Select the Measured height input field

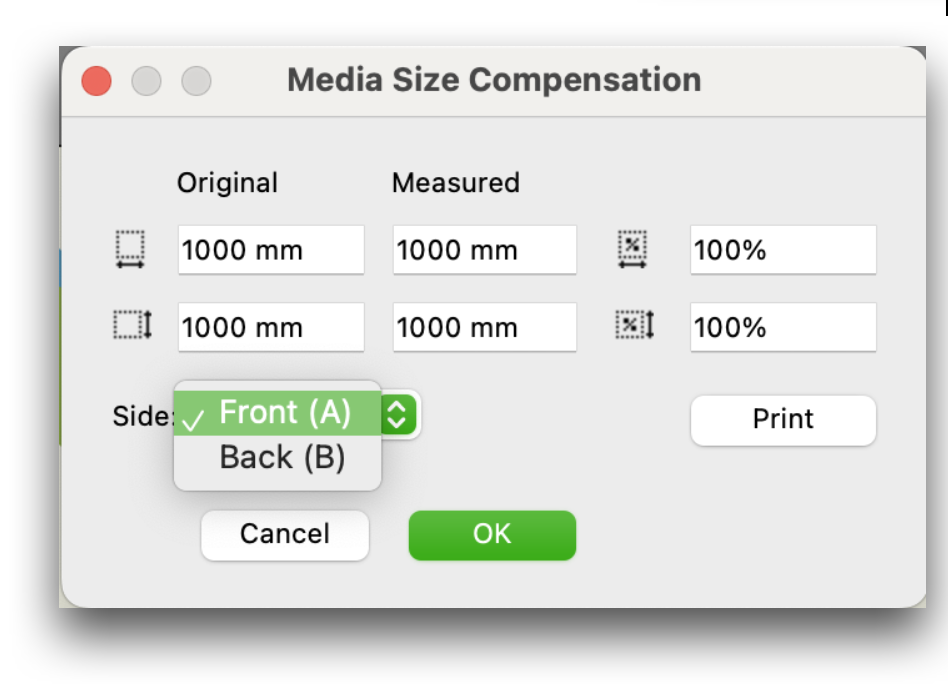click(x=484, y=327)
